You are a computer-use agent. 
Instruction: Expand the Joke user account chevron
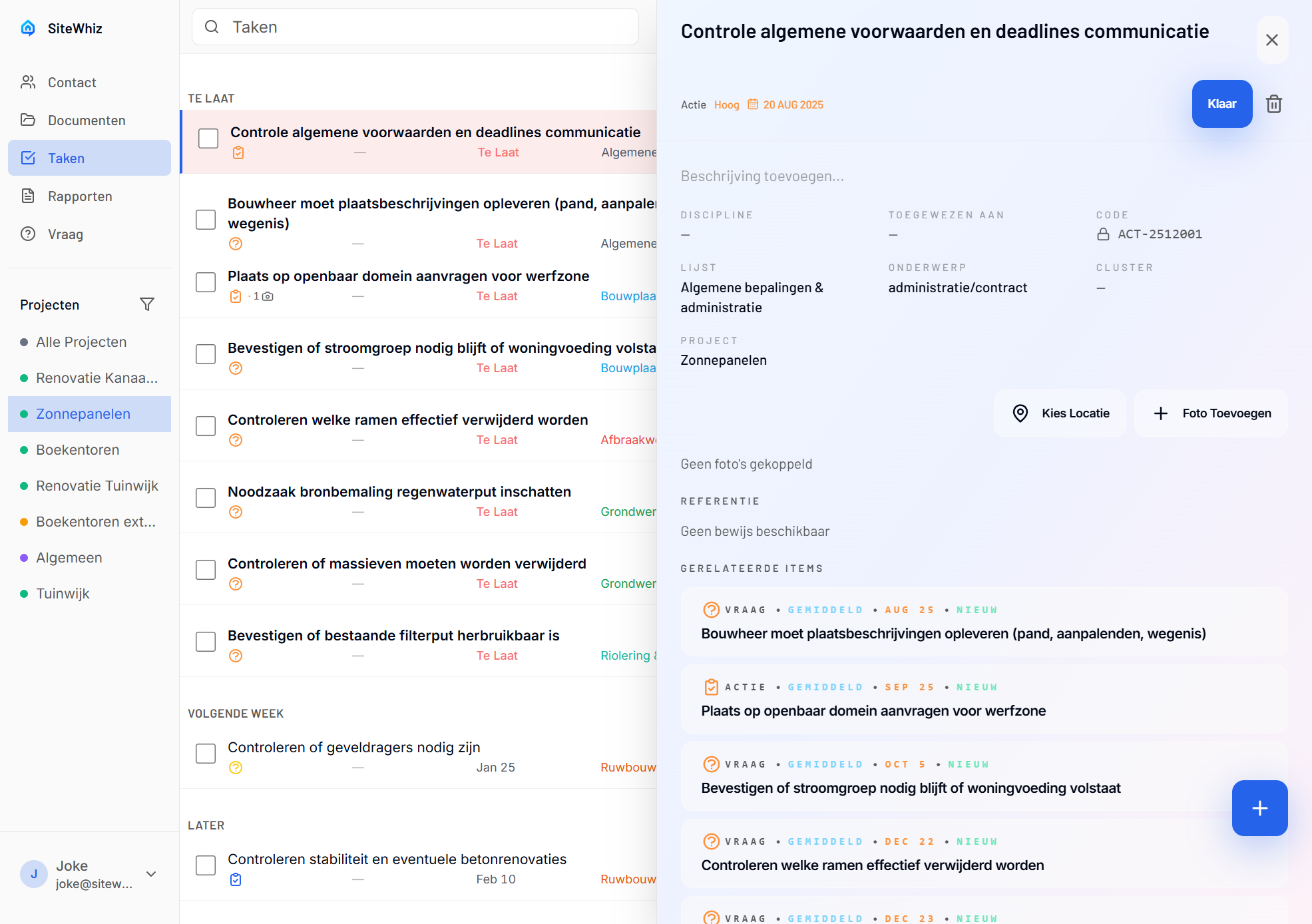pyautogui.click(x=151, y=874)
